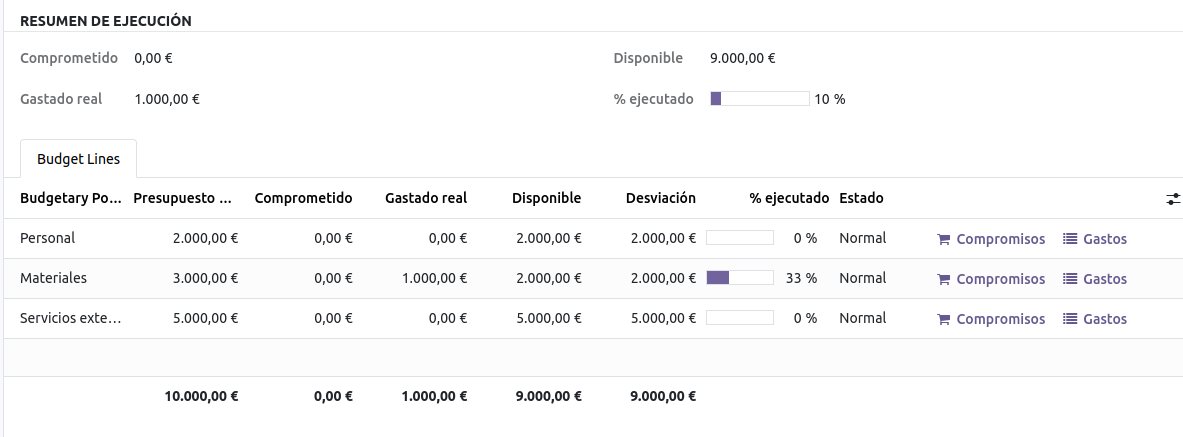Viewport: 1183px width, 437px height.
Task: Click Servicios exte… row progress bar
Action: (740, 318)
